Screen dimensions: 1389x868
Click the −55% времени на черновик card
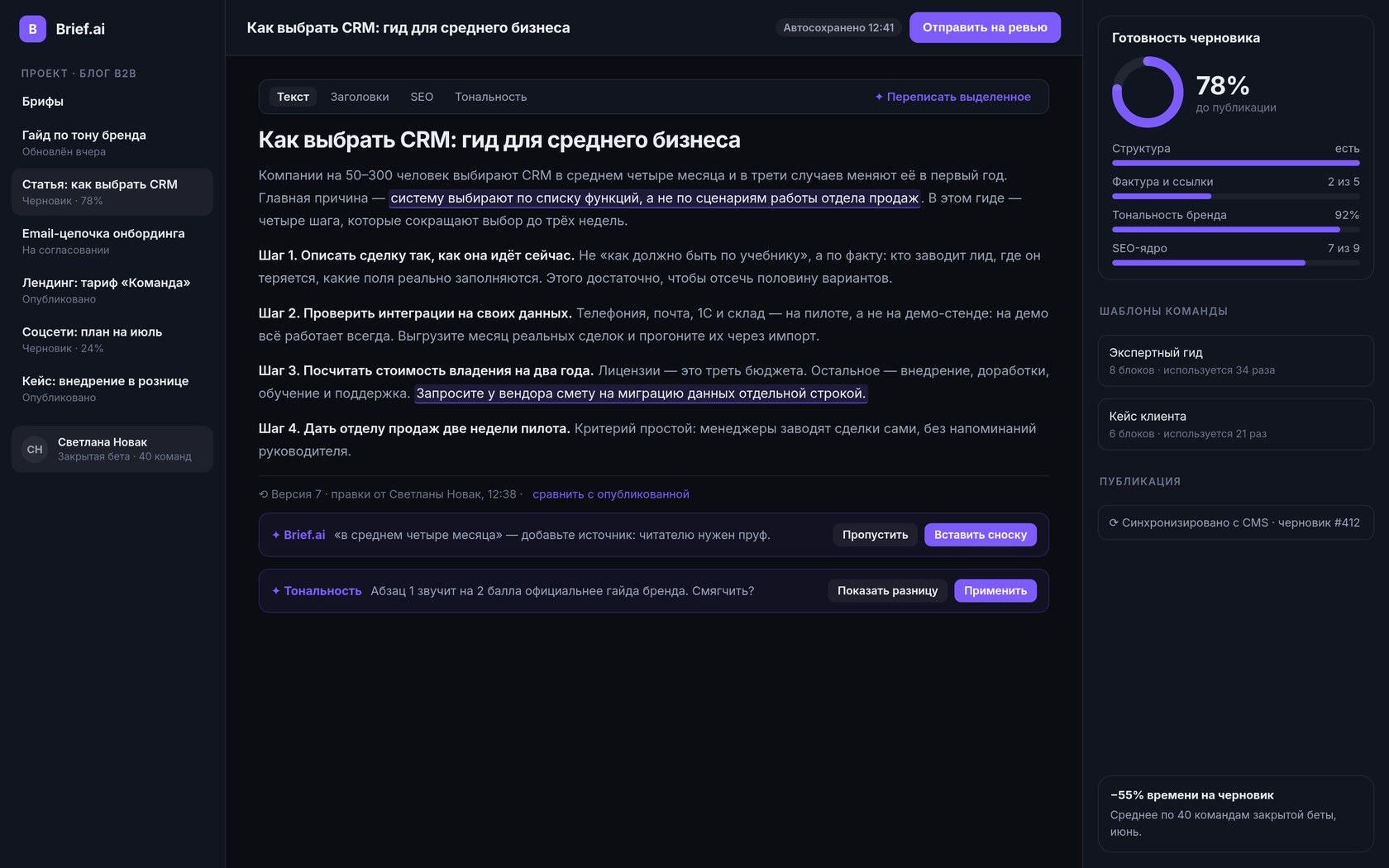pyautogui.click(x=1236, y=813)
